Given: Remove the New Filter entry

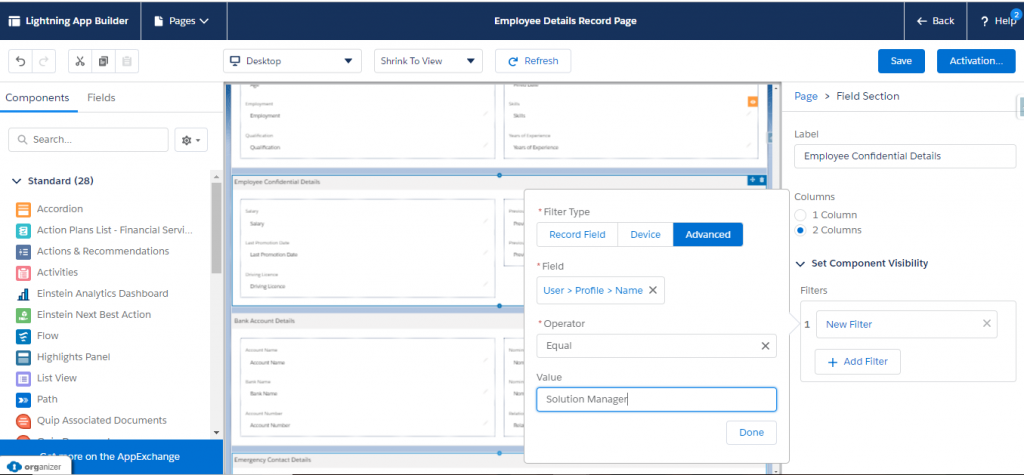Looking at the screenshot, I should [987, 323].
